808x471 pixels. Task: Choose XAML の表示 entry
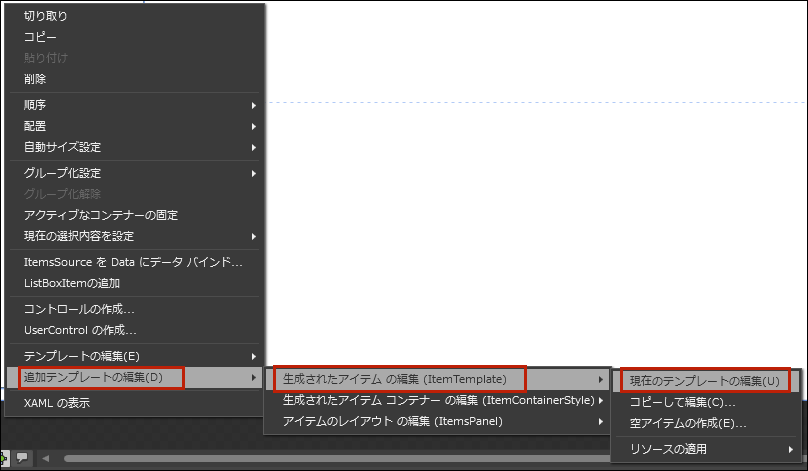point(134,403)
